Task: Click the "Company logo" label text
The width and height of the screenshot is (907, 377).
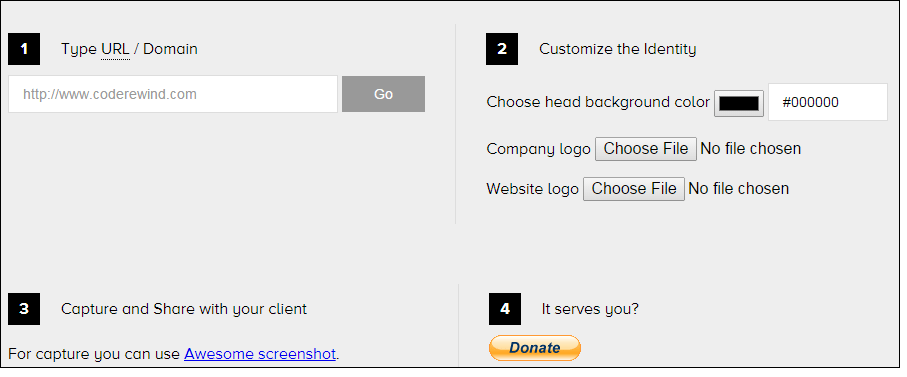Action: pos(539,149)
